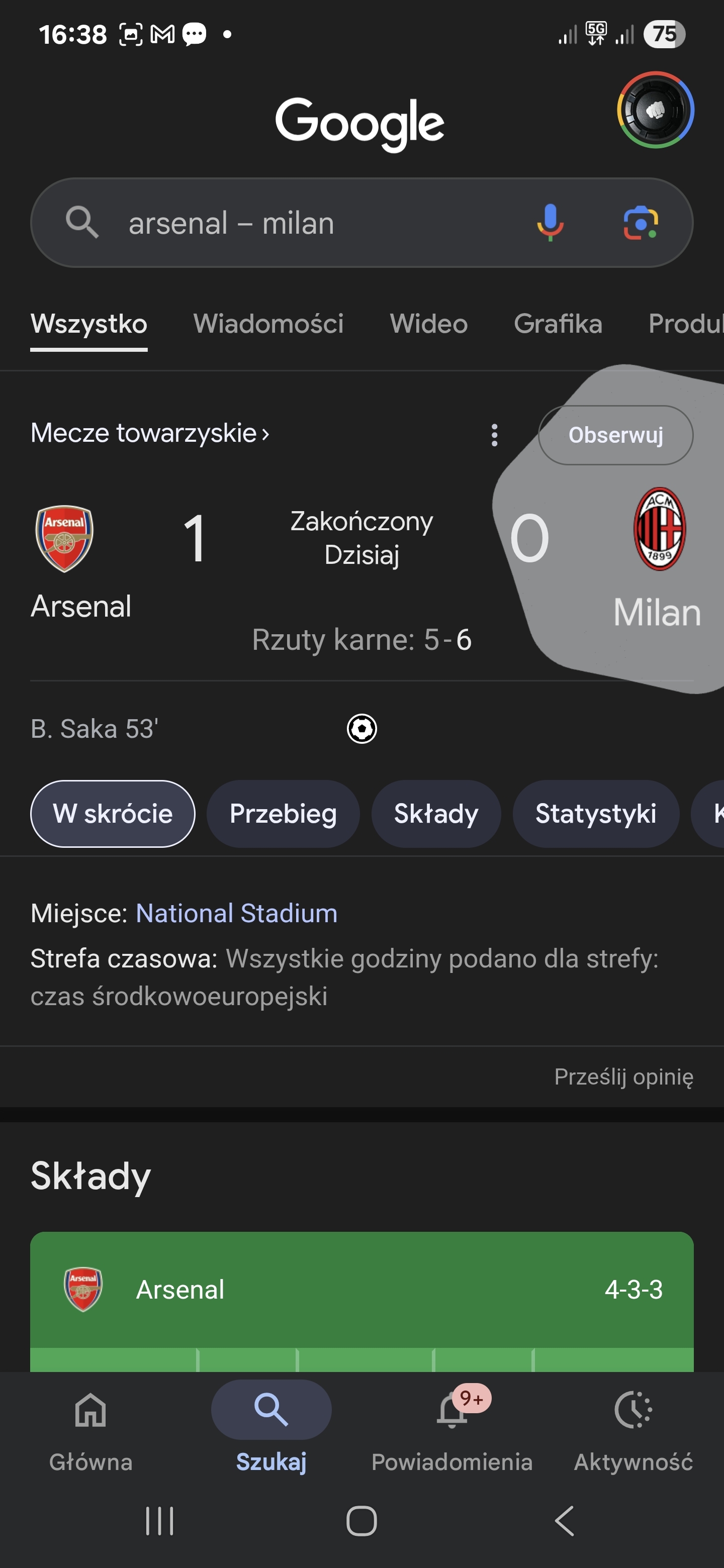Select the W skrócie summary chip
This screenshot has height=1568, width=724.
113,814
